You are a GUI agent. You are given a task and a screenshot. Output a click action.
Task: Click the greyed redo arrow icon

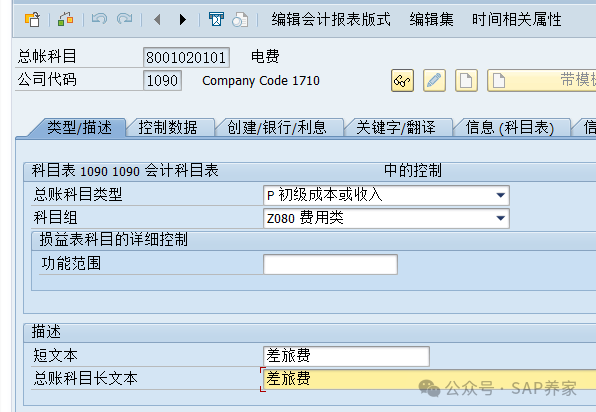[x=124, y=19]
